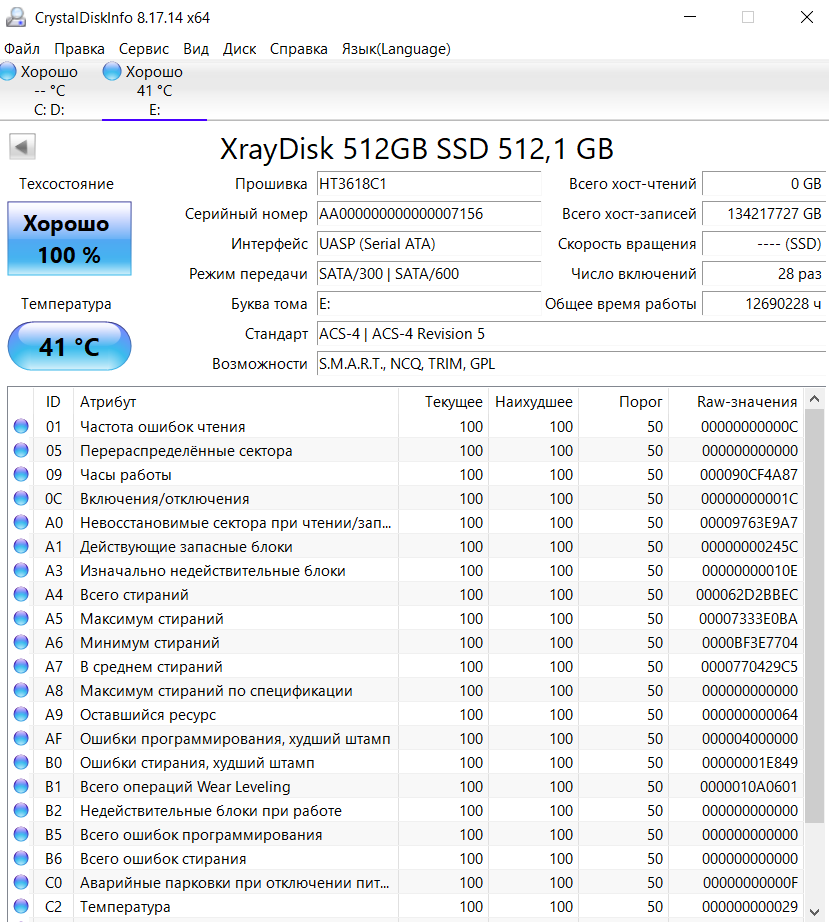
Task: Click status icon of row A6 Минимум стираний
Action: (x=21, y=642)
